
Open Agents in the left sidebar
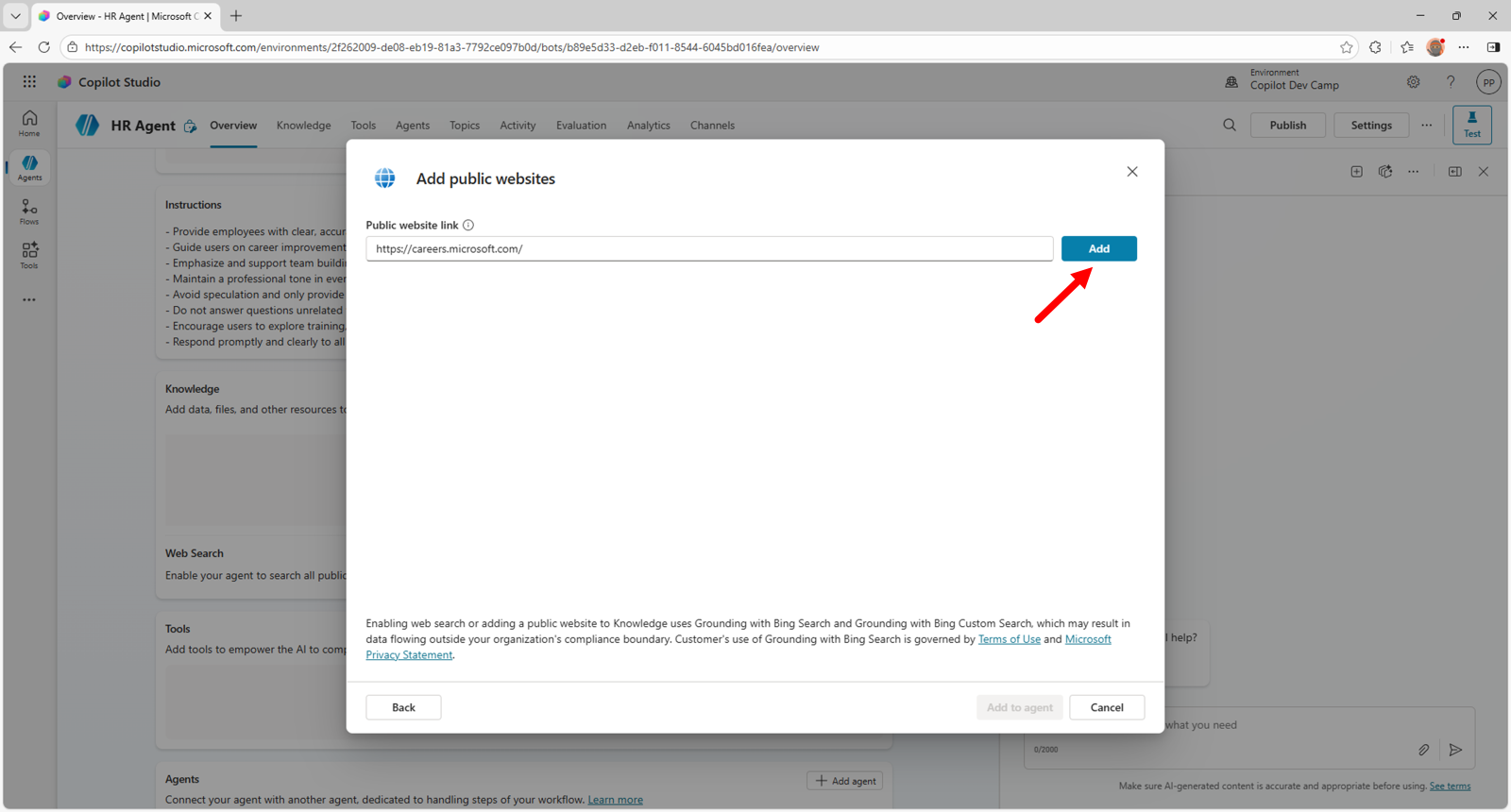[29, 168]
